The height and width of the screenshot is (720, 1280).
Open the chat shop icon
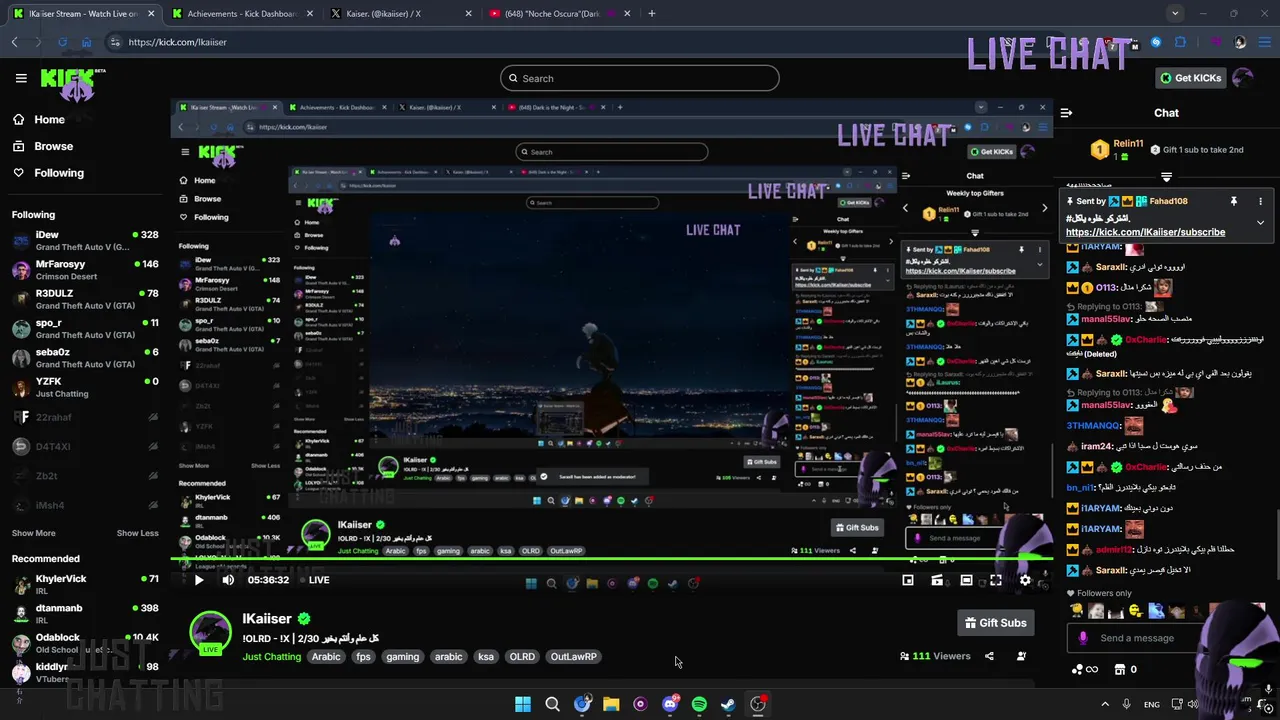1125,669
